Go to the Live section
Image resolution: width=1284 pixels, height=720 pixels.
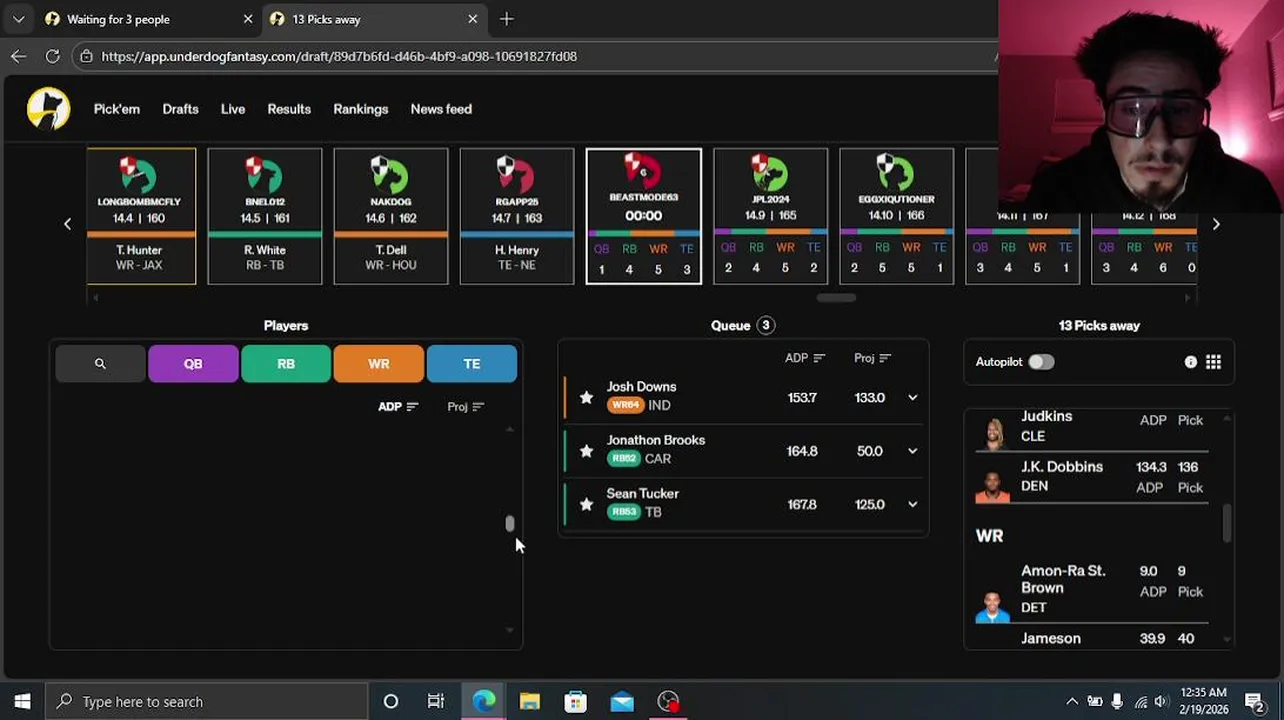(x=233, y=109)
